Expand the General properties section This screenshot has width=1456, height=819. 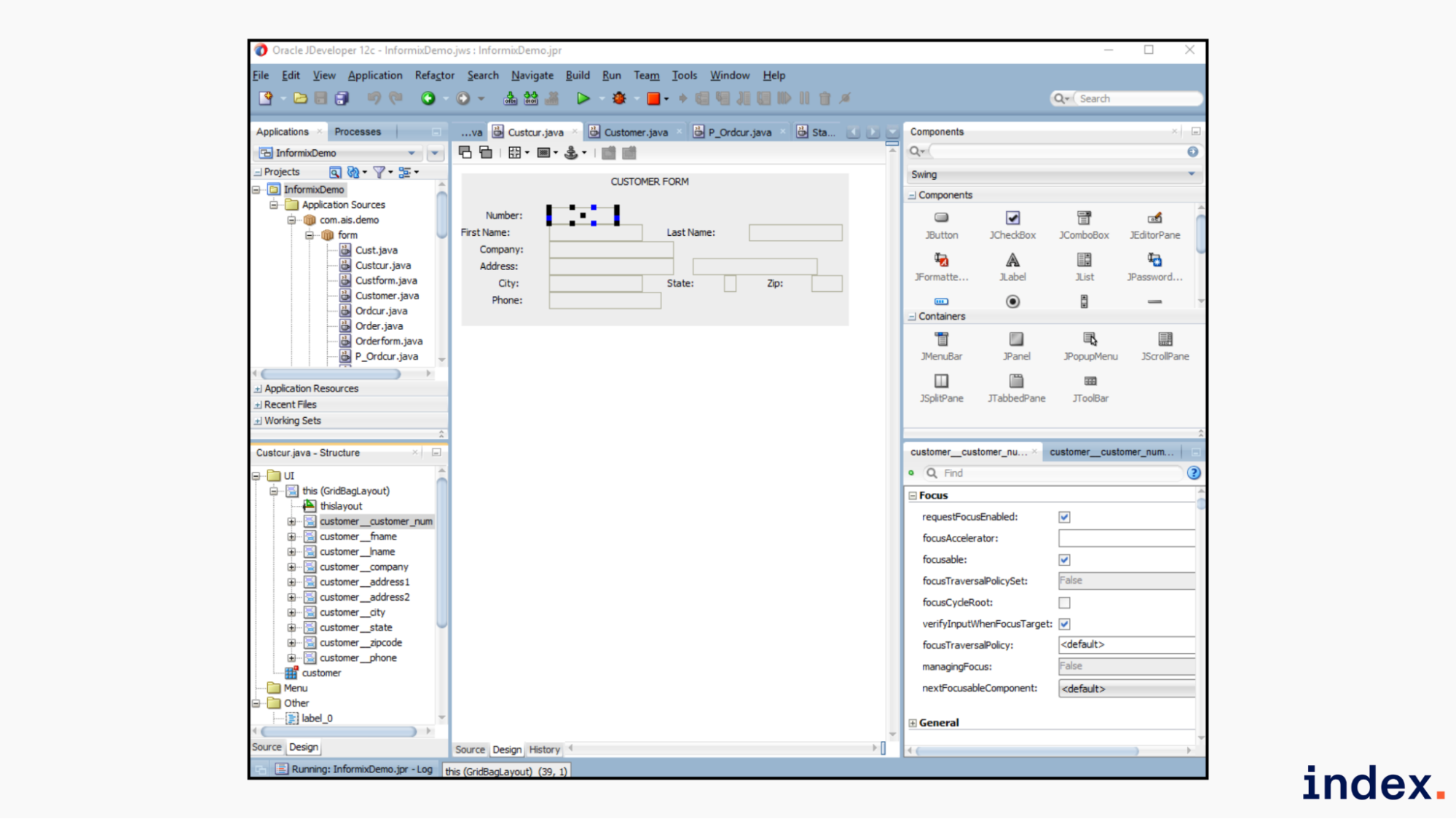(x=913, y=723)
